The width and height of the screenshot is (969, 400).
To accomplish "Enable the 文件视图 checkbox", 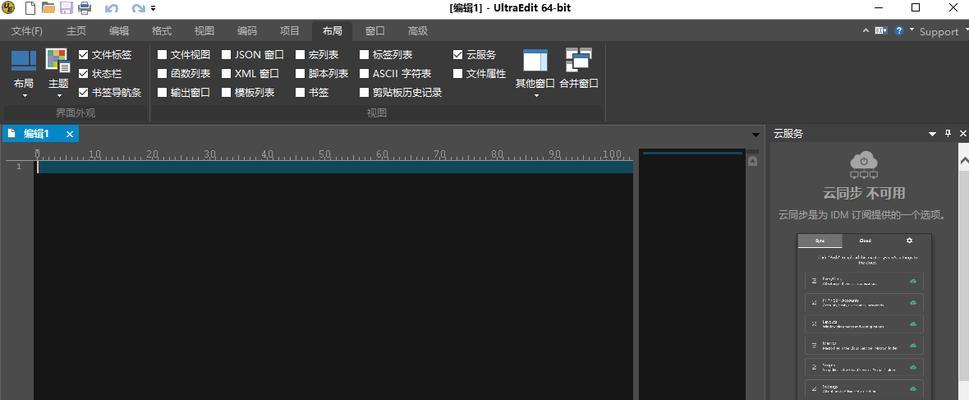I will click(x=162, y=54).
